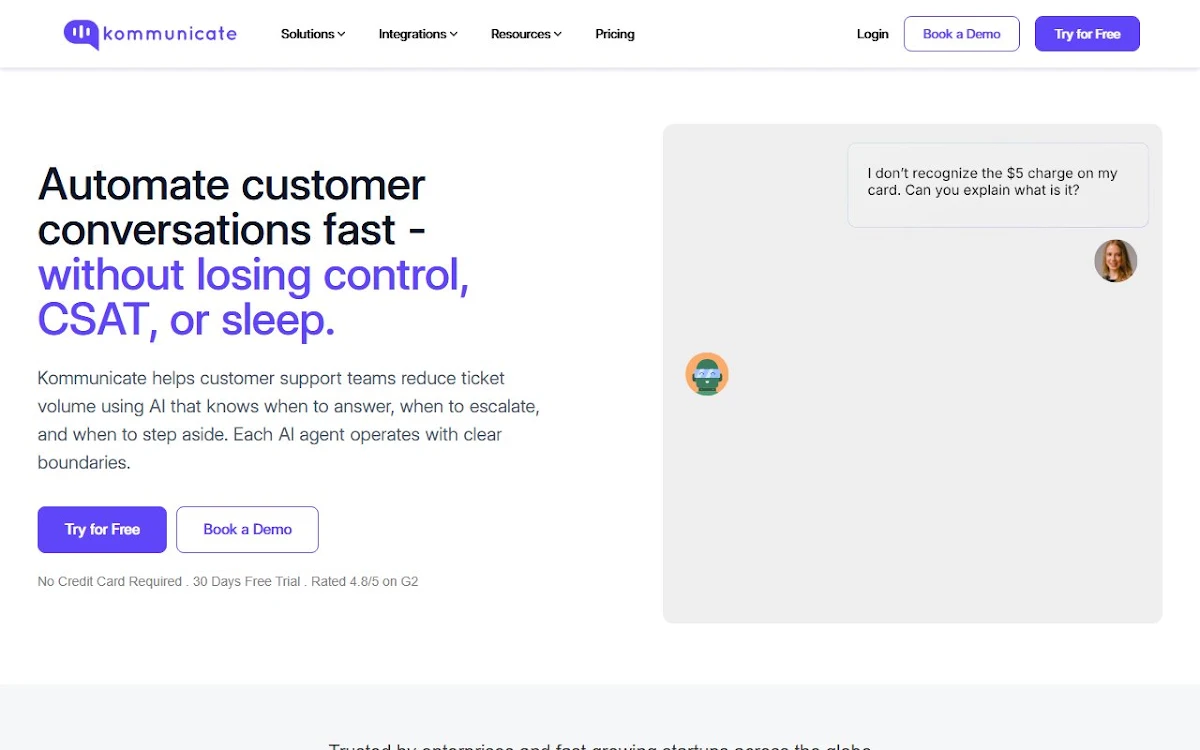Image resolution: width=1200 pixels, height=750 pixels.
Task: Click the gray chat demo preview panel
Action: (x=912, y=374)
